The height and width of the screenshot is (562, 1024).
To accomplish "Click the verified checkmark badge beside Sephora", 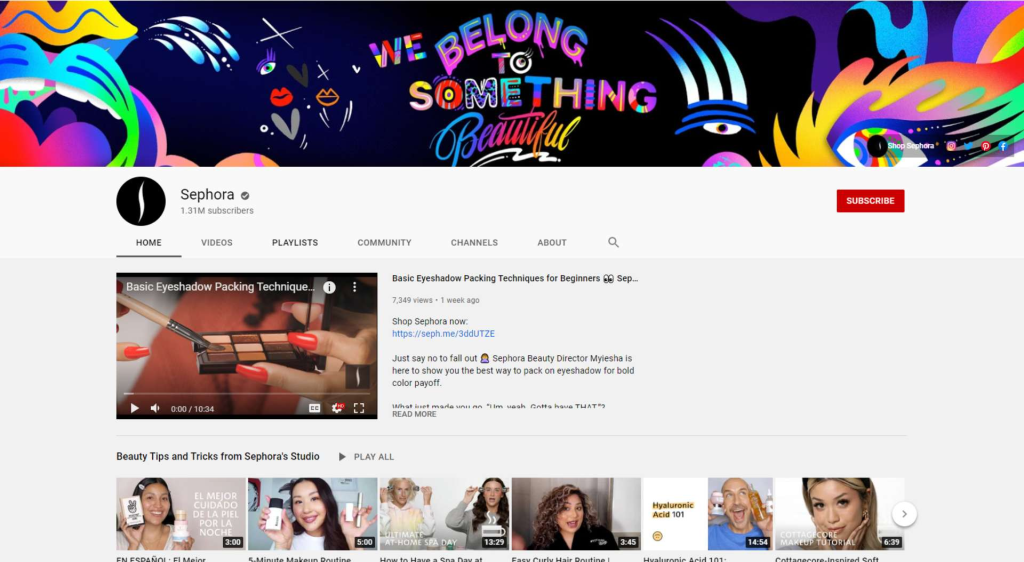I will pyautogui.click(x=245, y=195).
